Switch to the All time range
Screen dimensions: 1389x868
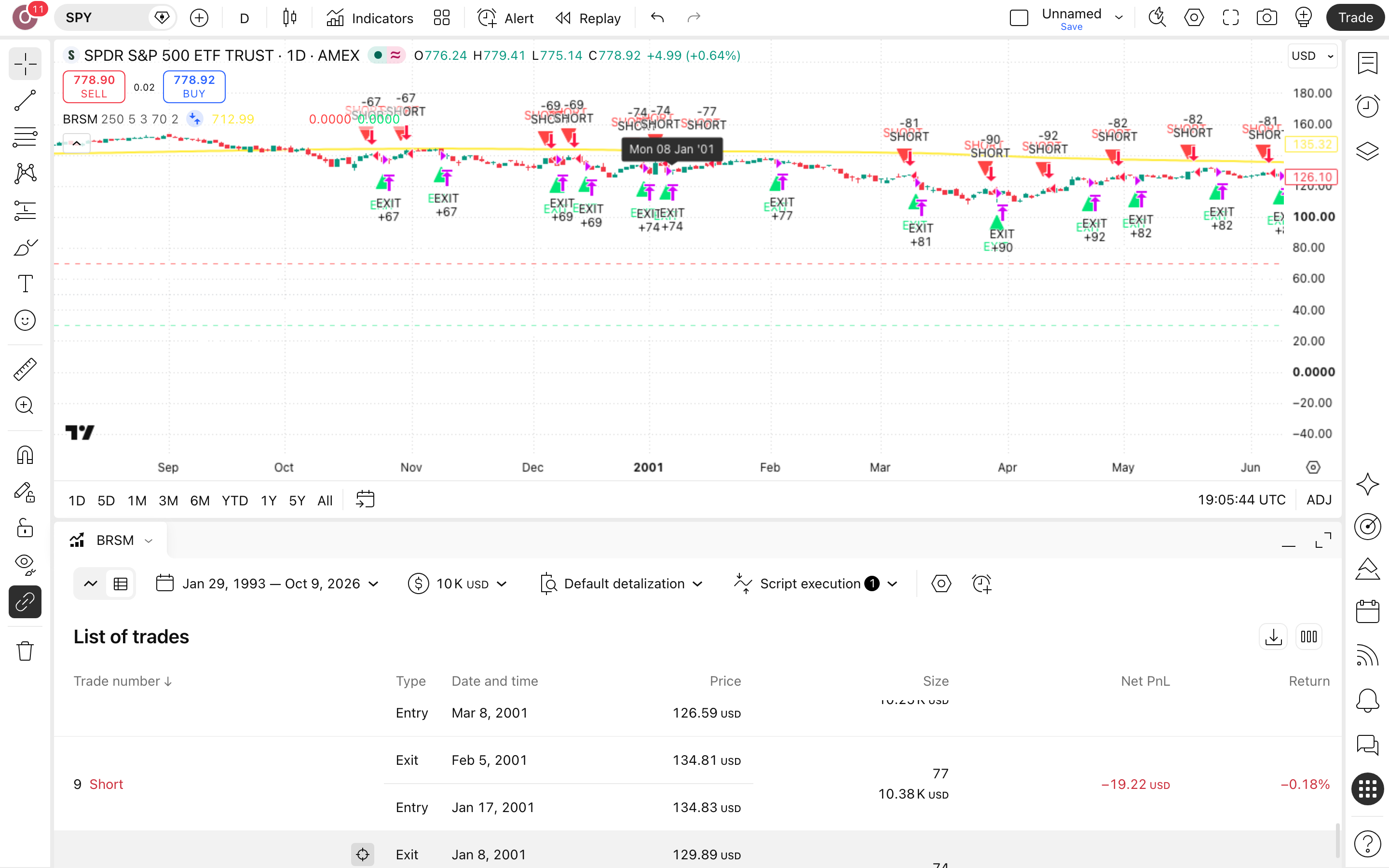[325, 501]
